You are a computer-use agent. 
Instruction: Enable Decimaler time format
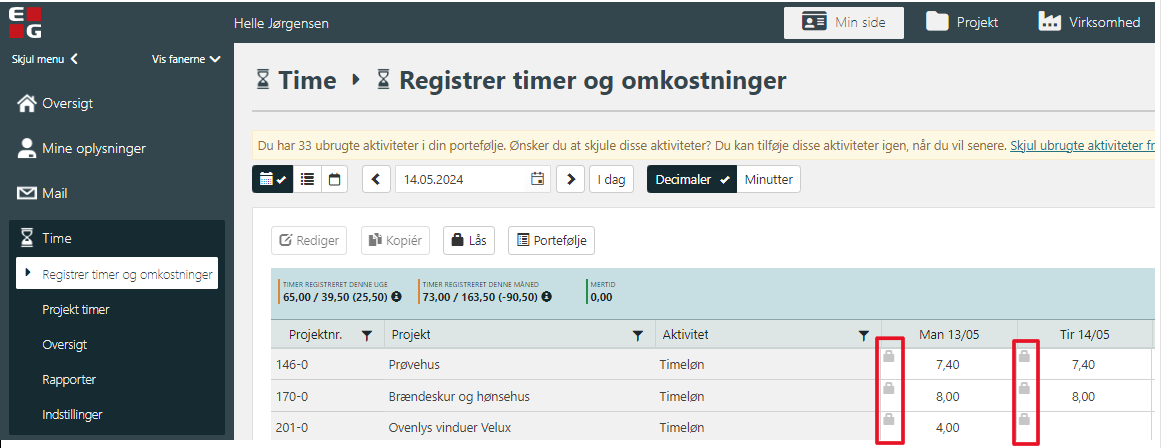point(692,180)
